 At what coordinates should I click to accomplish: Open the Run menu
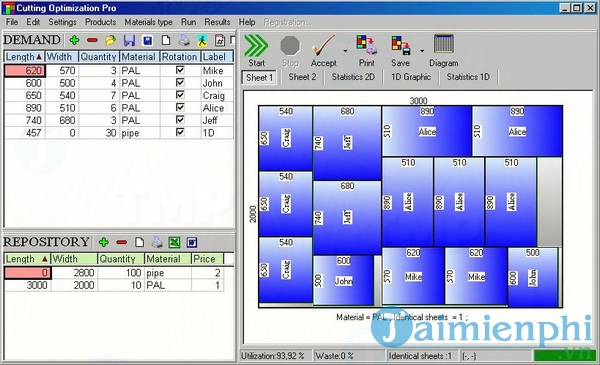pos(188,22)
